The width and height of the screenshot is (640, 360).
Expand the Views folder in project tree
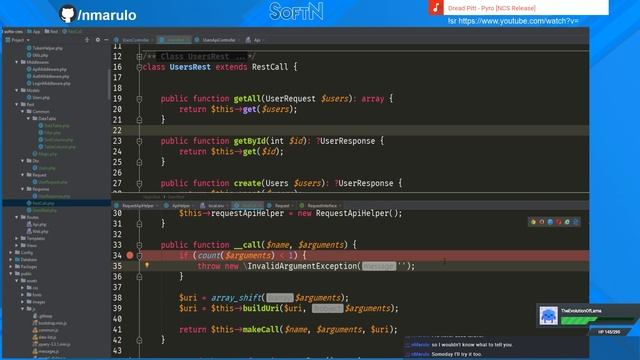click(x=17, y=245)
